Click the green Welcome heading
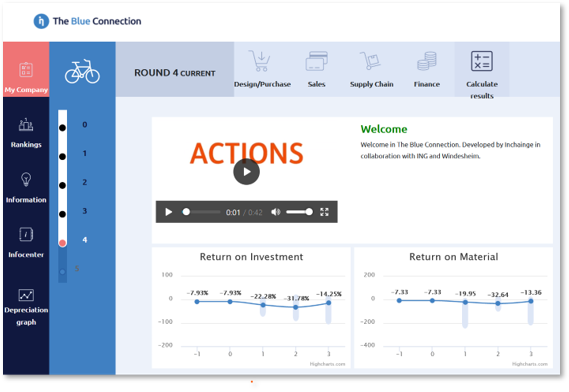This screenshot has height=392, width=569. pyautogui.click(x=384, y=129)
